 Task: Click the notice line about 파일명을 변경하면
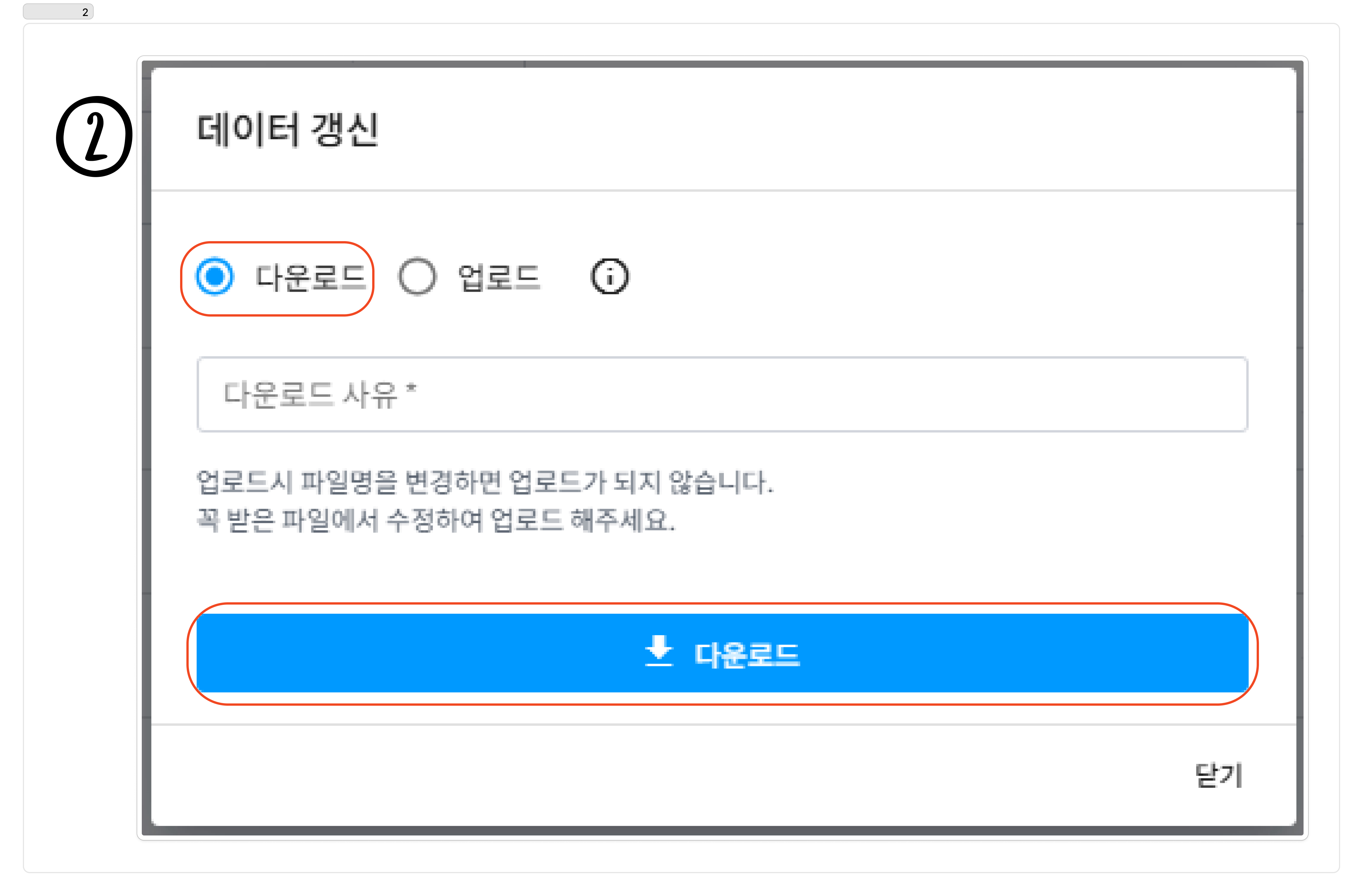485,481
